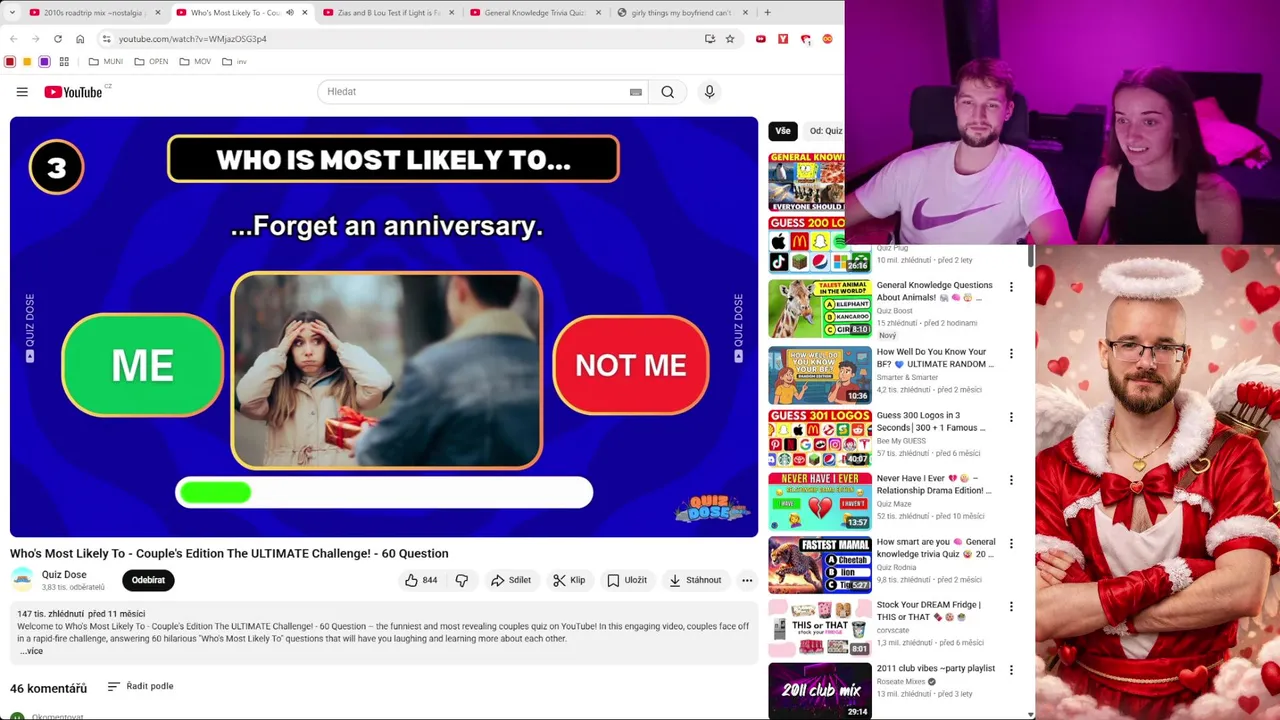Click the orange circular profile extension icon

[827, 39]
